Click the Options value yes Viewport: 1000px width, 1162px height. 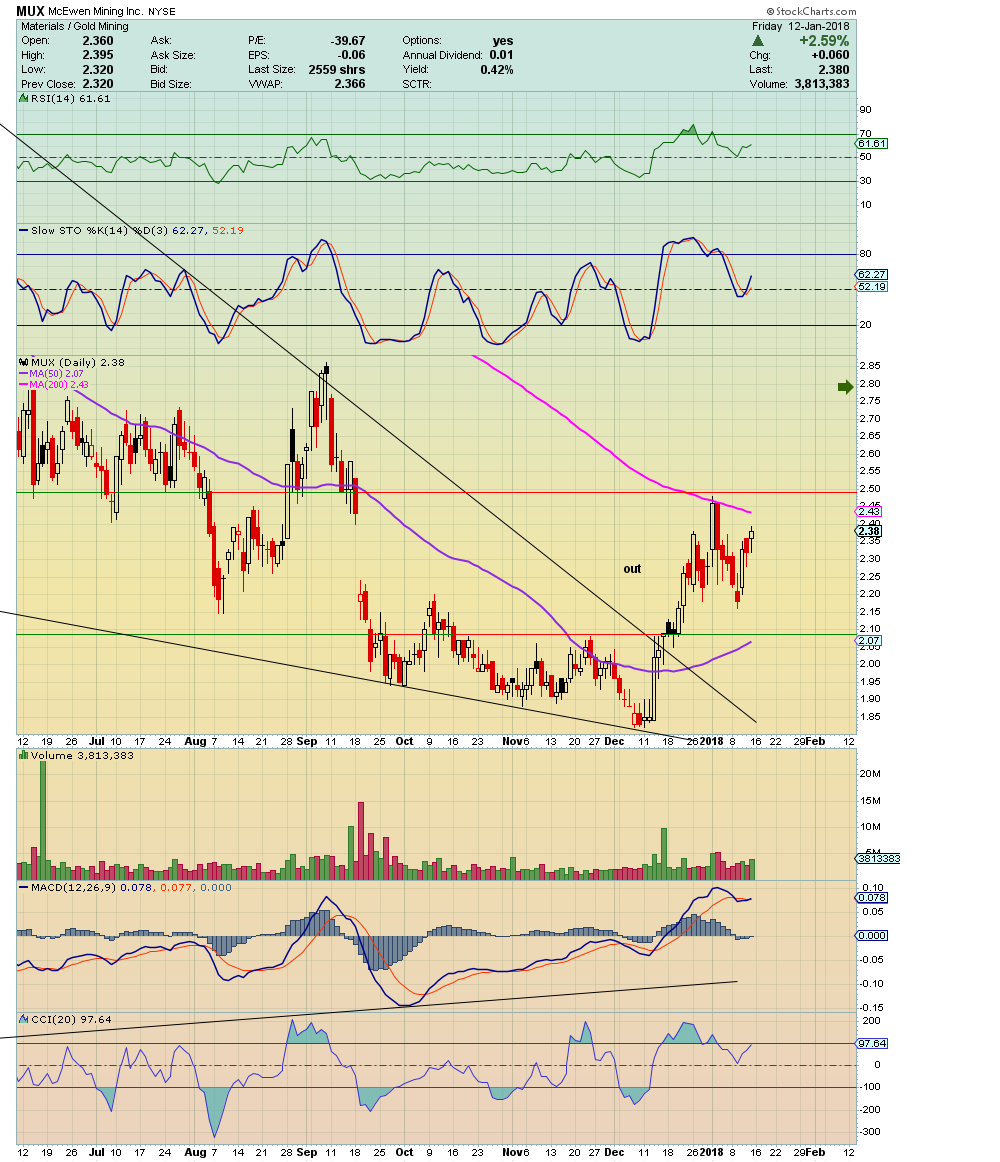pyautogui.click(x=503, y=41)
